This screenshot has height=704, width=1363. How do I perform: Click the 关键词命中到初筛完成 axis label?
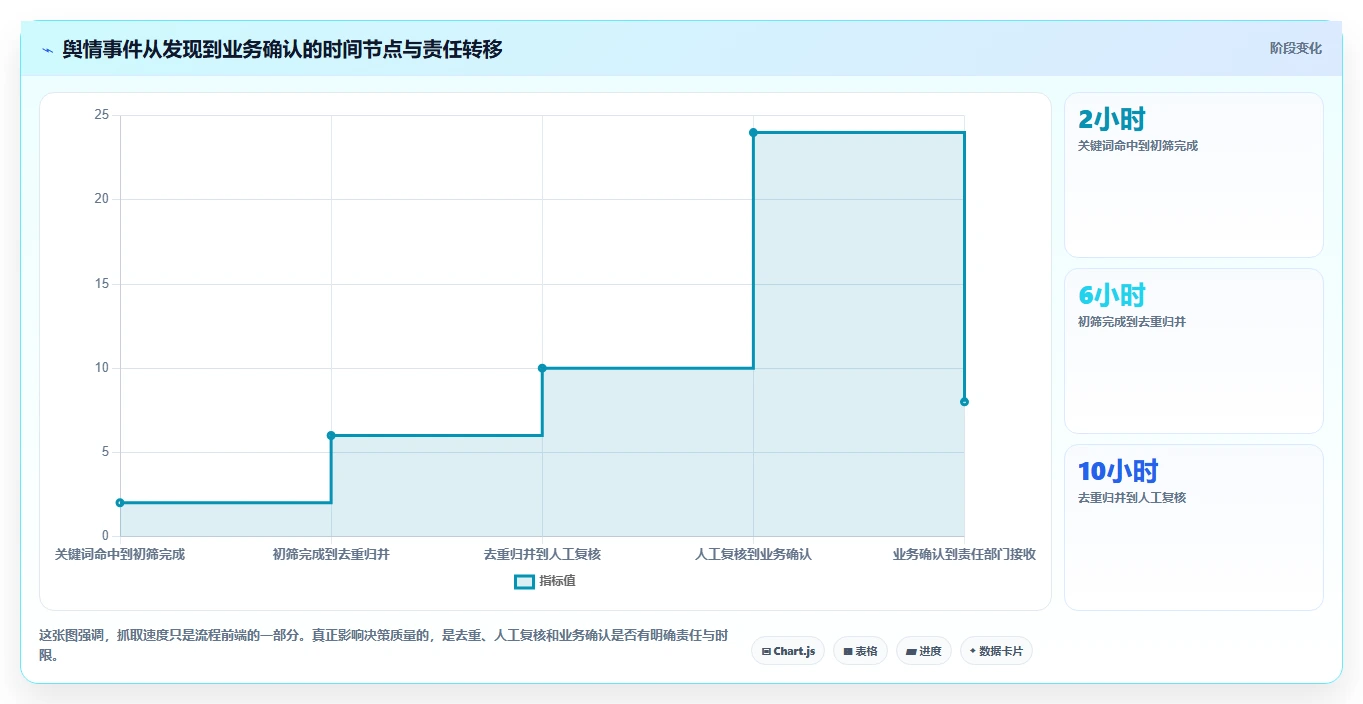120,554
